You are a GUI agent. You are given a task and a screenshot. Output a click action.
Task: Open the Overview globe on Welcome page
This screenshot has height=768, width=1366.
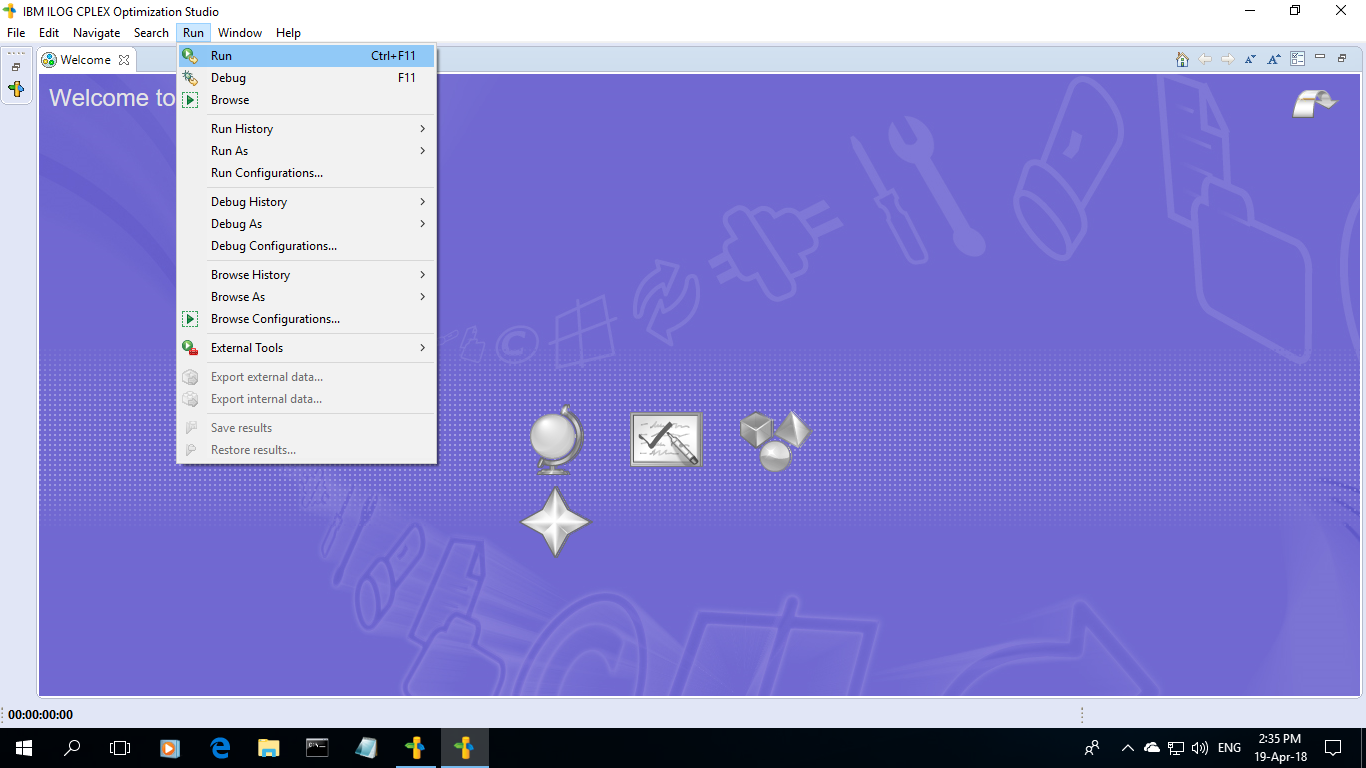coord(557,440)
